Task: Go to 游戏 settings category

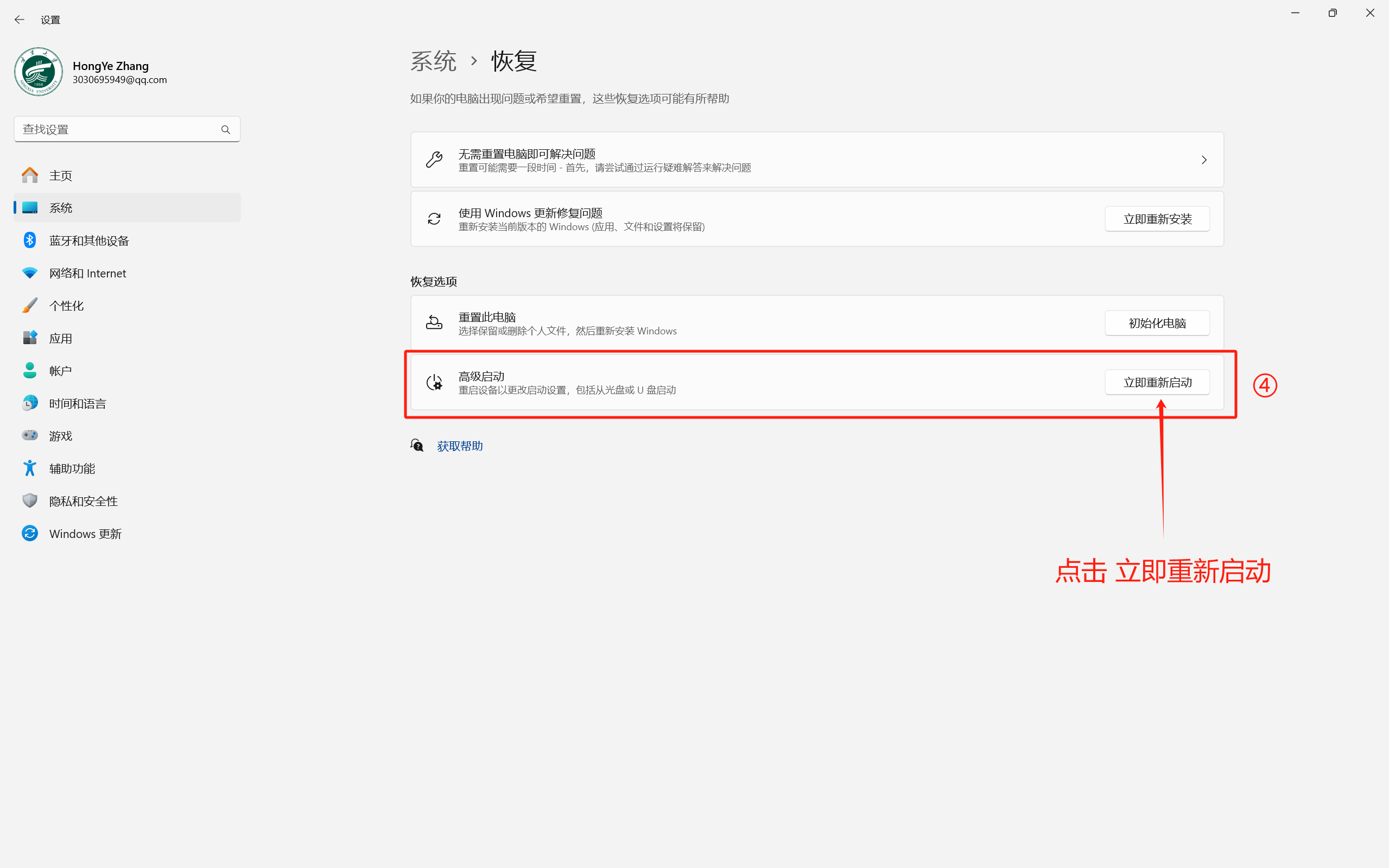Action: click(x=61, y=436)
